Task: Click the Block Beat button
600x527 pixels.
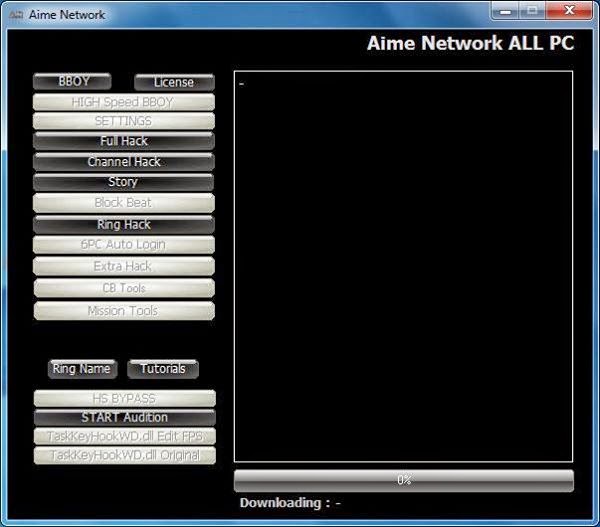Action: click(124, 202)
